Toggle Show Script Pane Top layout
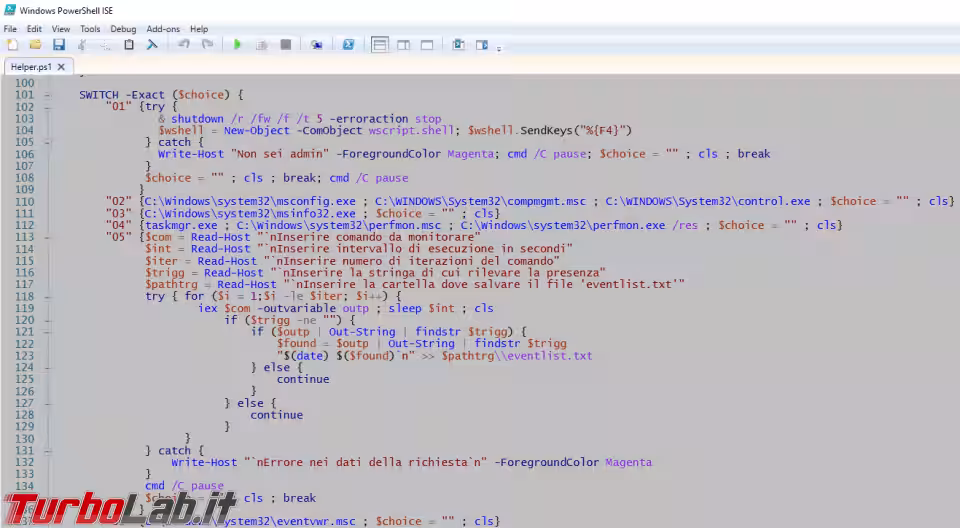Viewport: 960px width, 528px height. click(x=380, y=45)
